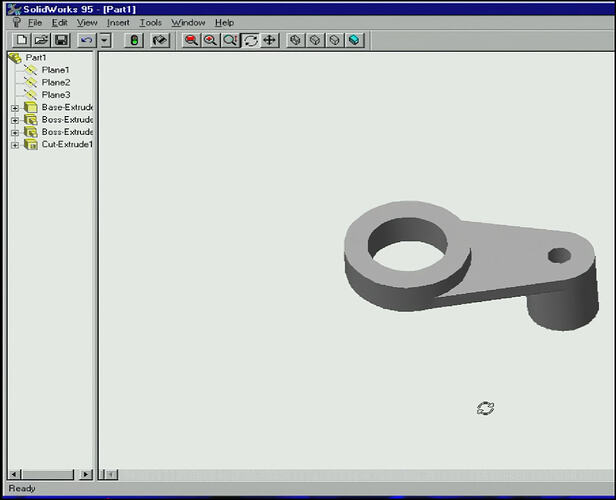Click the Part1 part icon
This screenshot has height=500, width=616.
15,58
